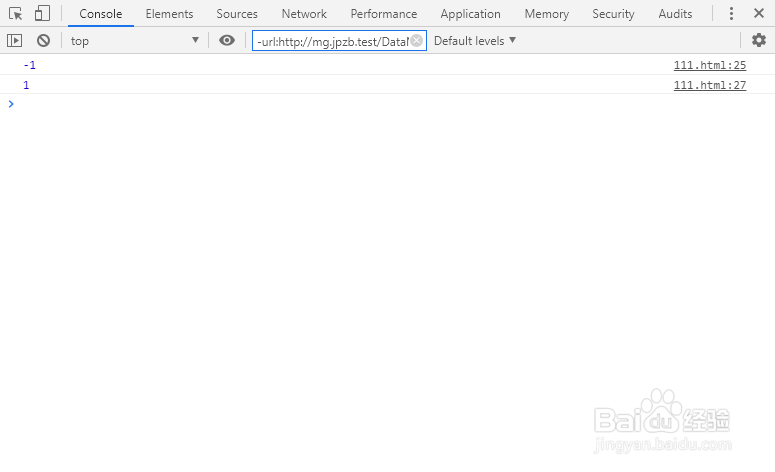Switch to the Console tab
The width and height of the screenshot is (775, 472).
pyautogui.click(x=101, y=14)
